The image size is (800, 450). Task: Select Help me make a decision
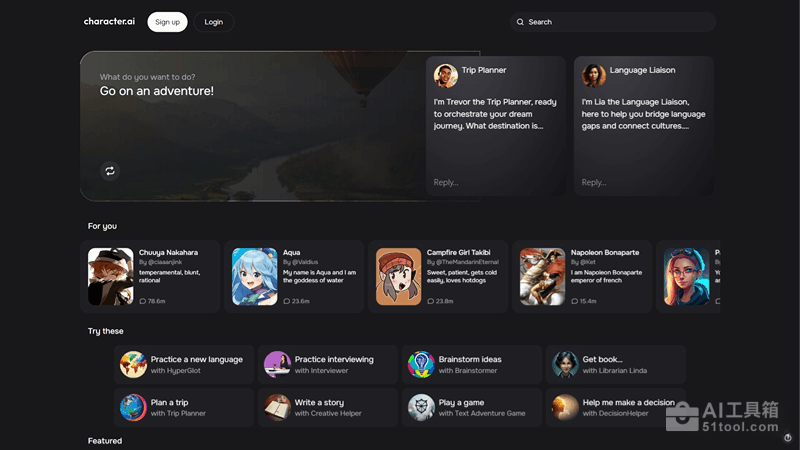(x=616, y=407)
